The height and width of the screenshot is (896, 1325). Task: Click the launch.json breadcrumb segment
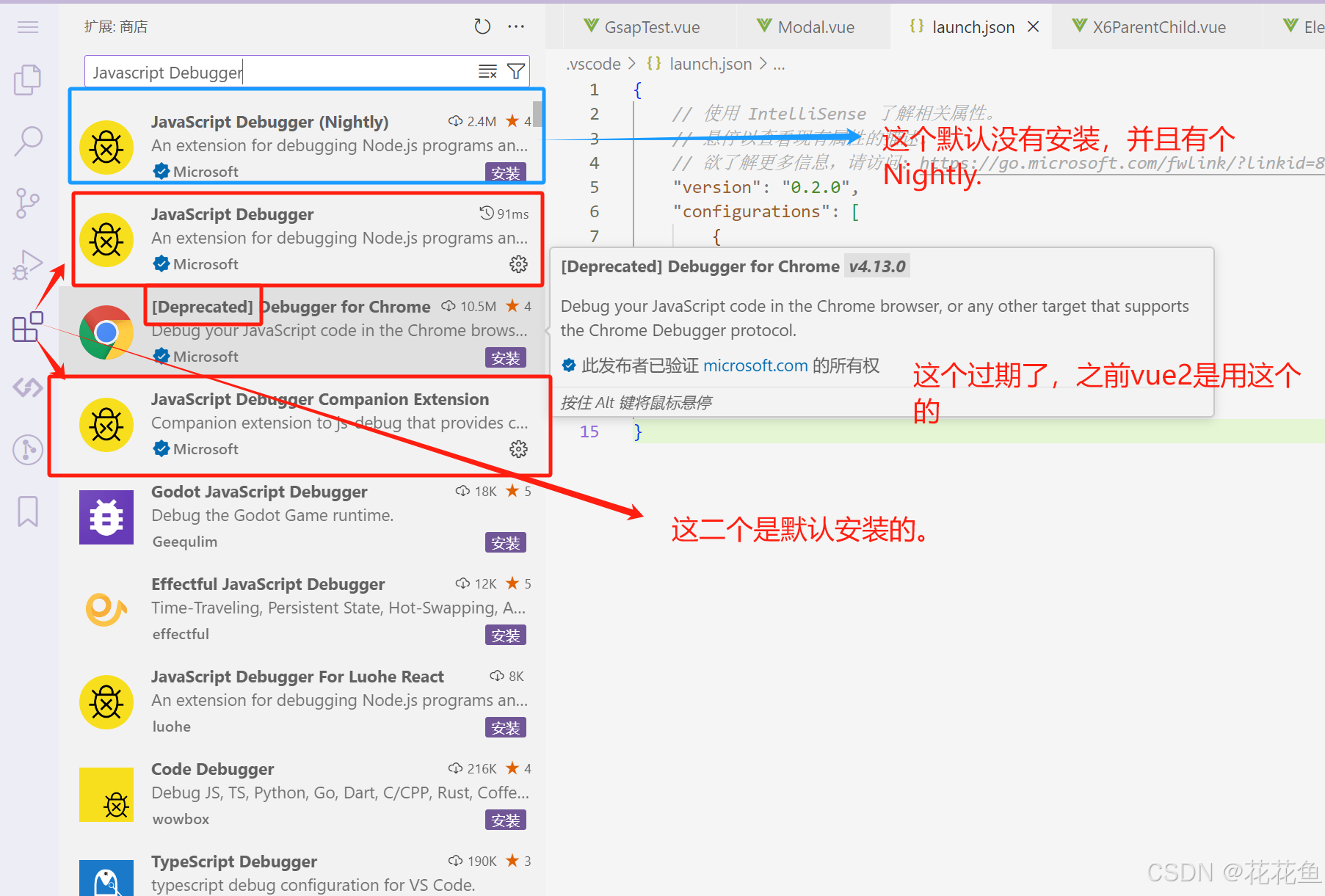(x=710, y=65)
